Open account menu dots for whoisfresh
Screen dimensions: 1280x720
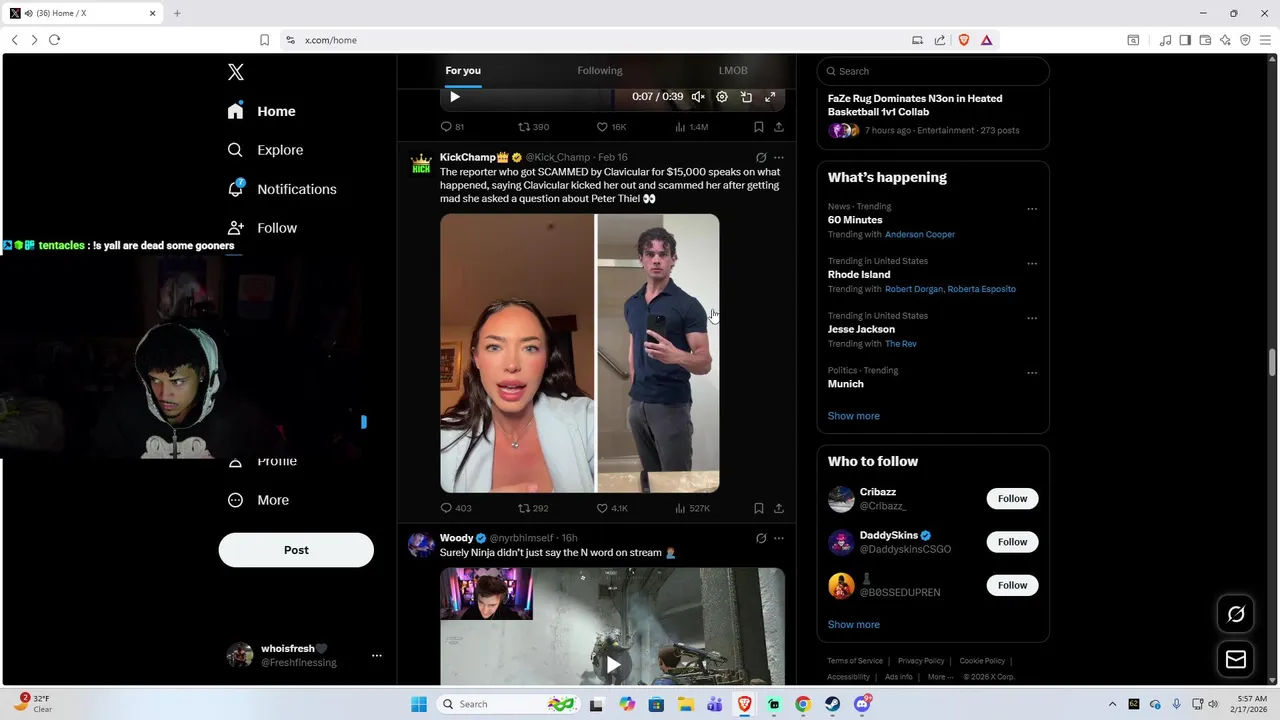[x=377, y=656]
